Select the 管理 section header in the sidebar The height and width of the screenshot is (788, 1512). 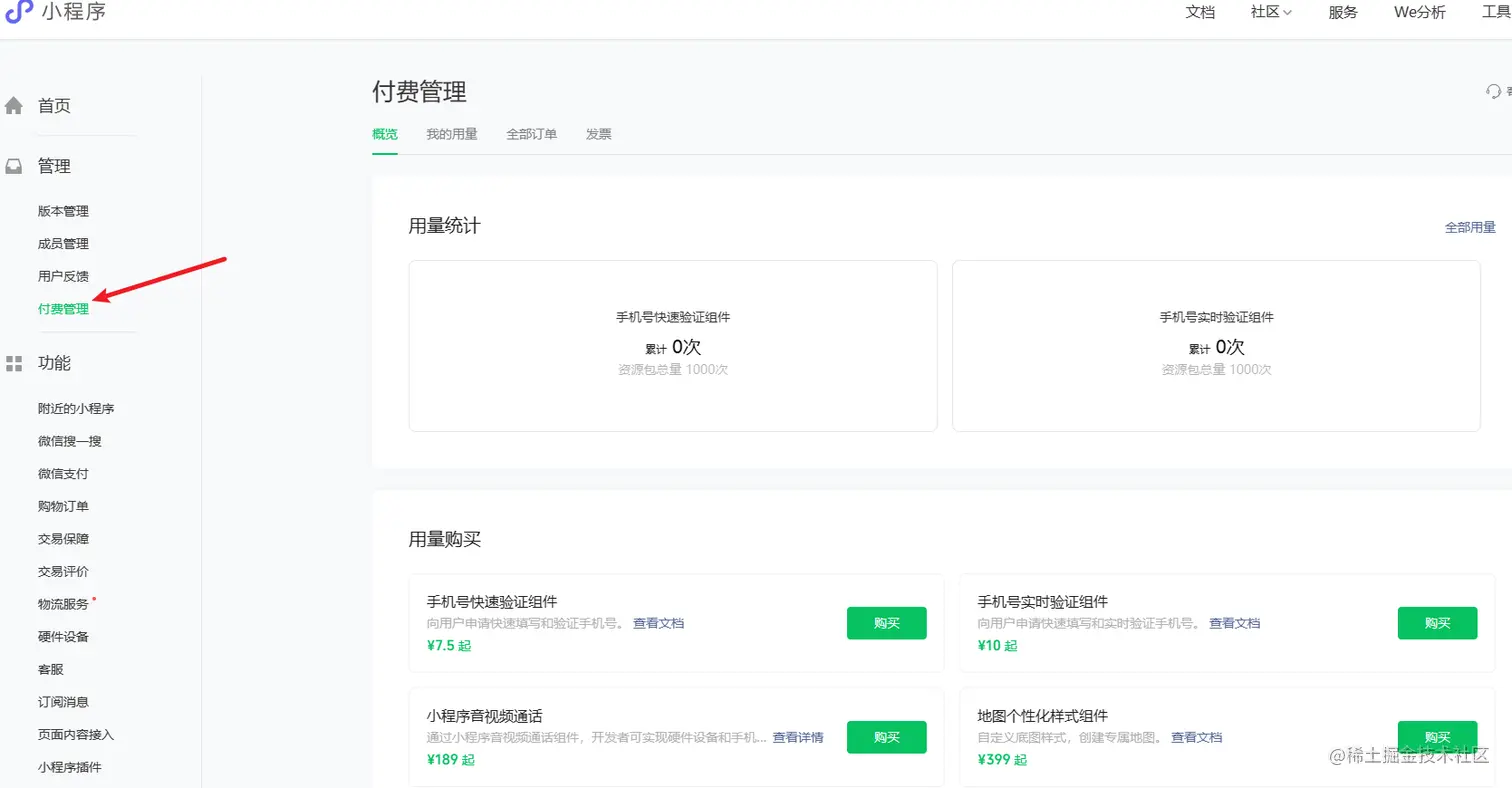coord(54,167)
